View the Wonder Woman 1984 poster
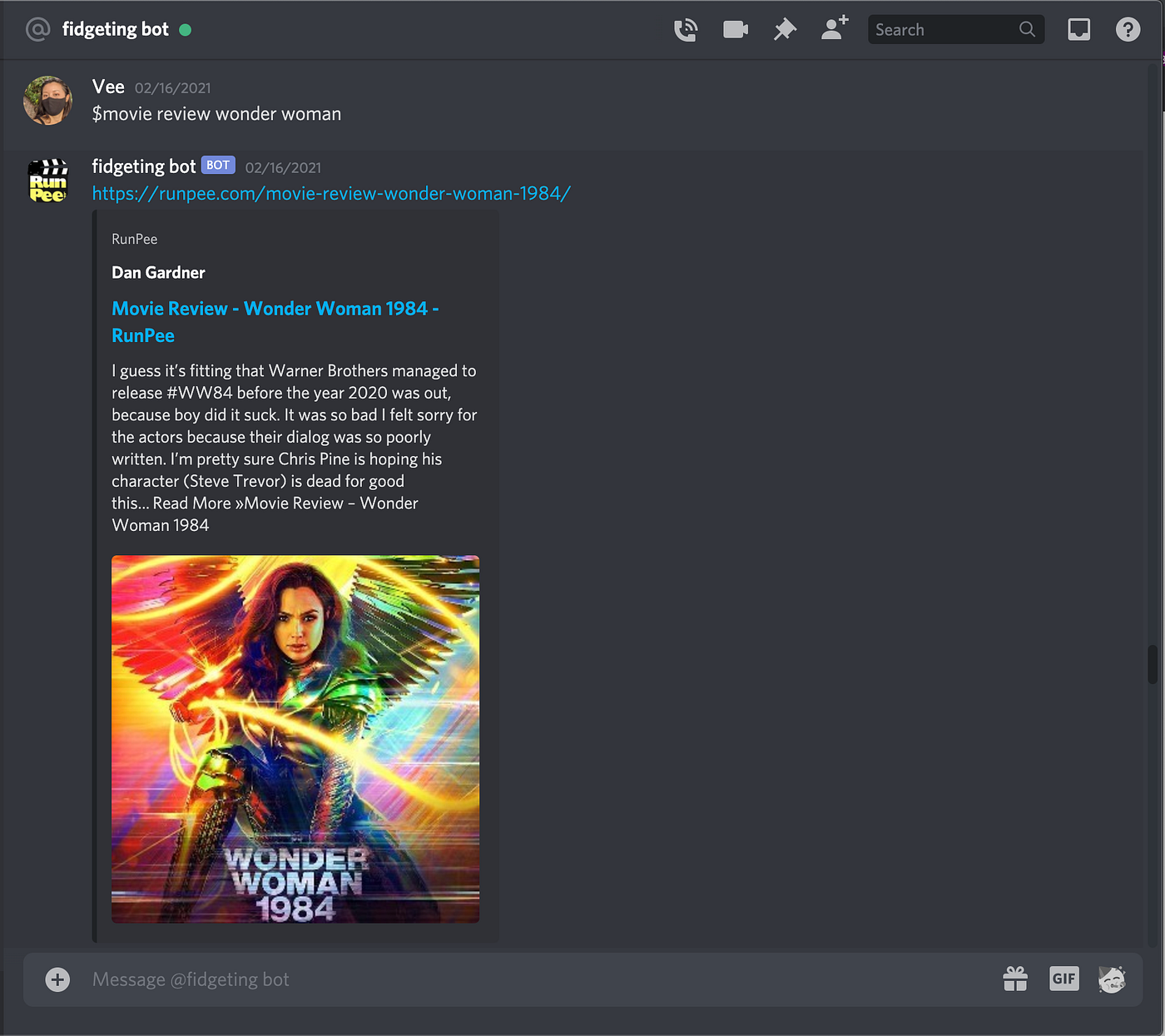 click(295, 739)
